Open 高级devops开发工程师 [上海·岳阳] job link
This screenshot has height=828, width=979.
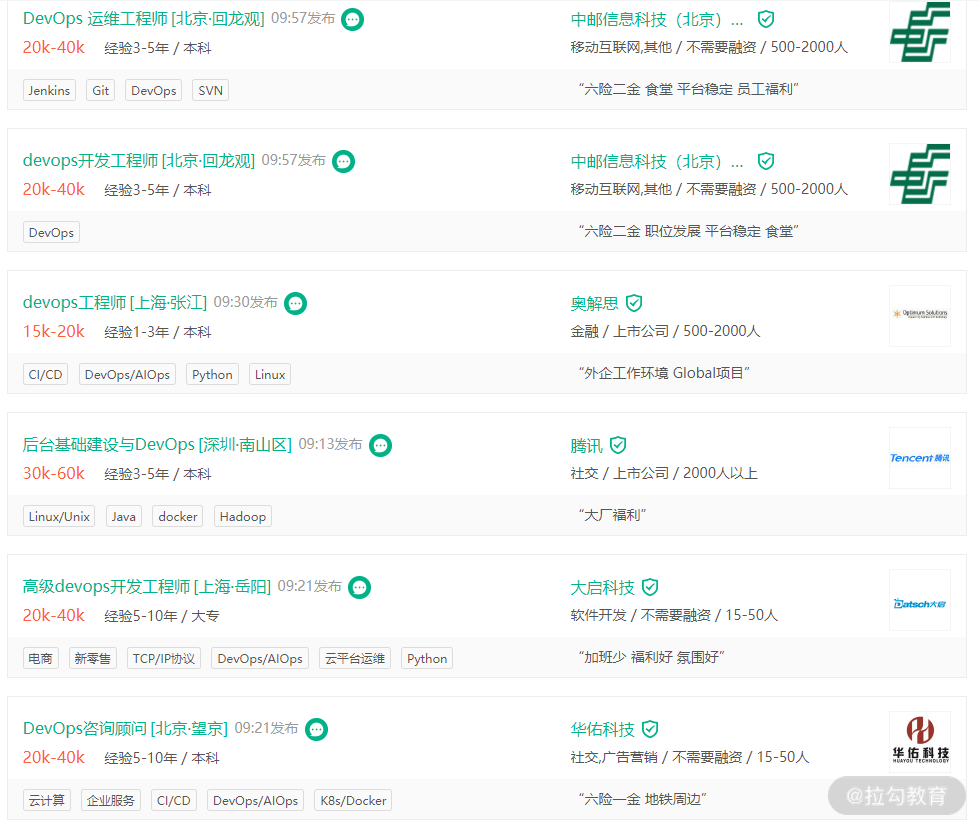147,586
